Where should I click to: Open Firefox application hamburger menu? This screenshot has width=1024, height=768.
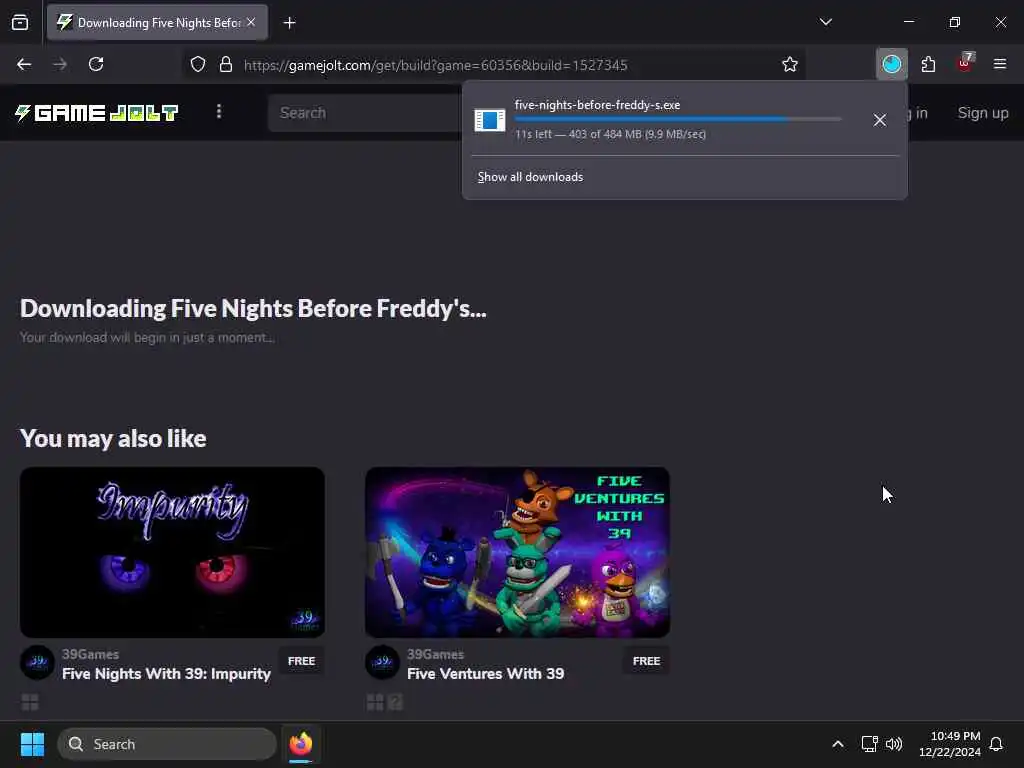pos(1000,64)
